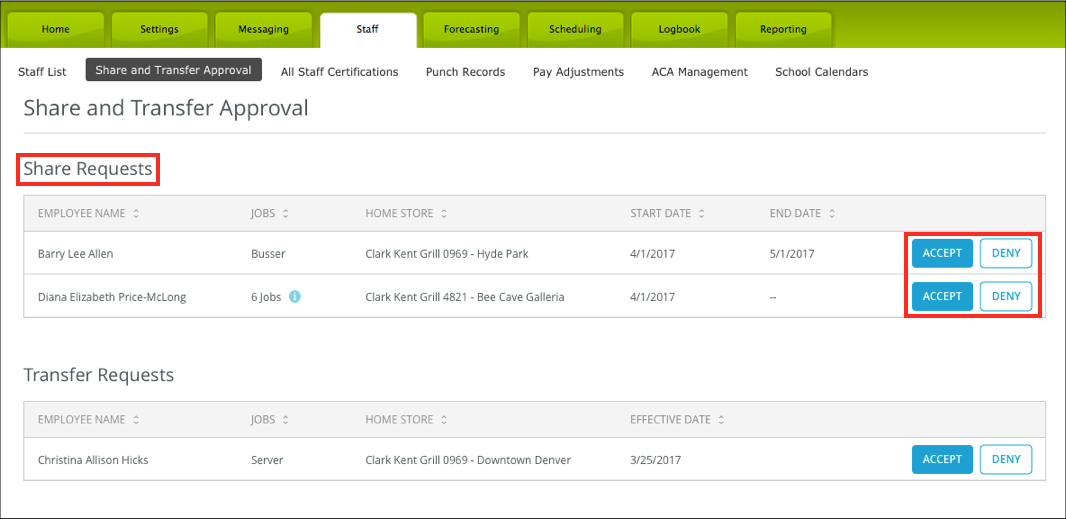Click the Share and Transfer Approval page title
1066x519 pixels.
166,108
